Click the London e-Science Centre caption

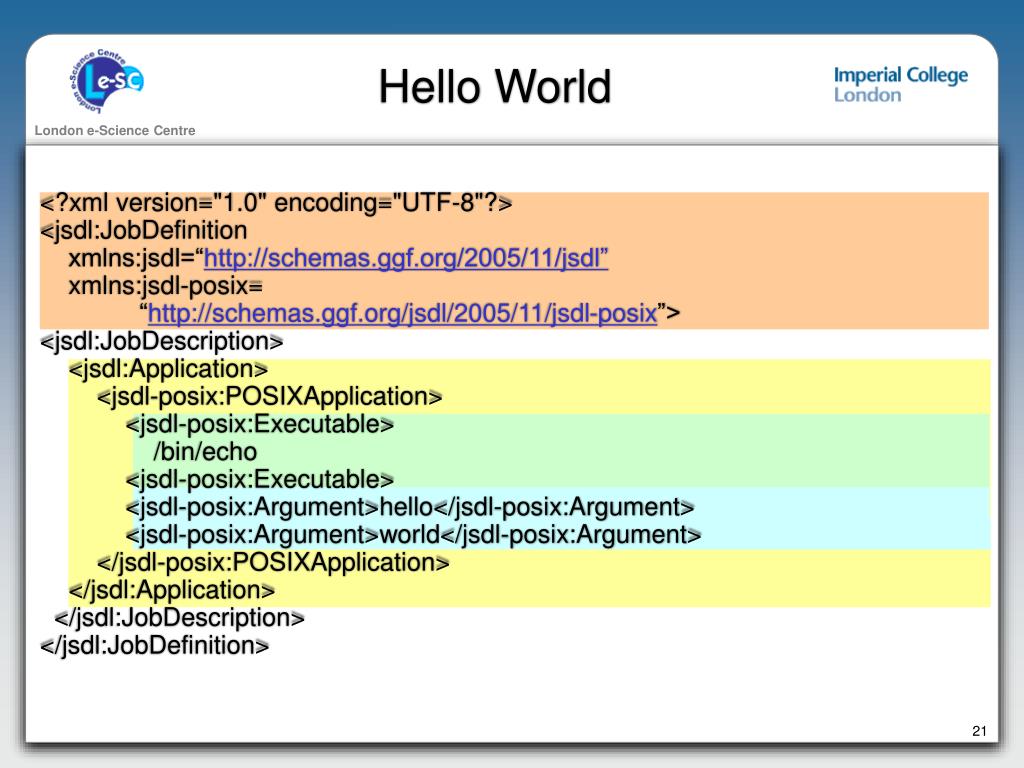(115, 131)
